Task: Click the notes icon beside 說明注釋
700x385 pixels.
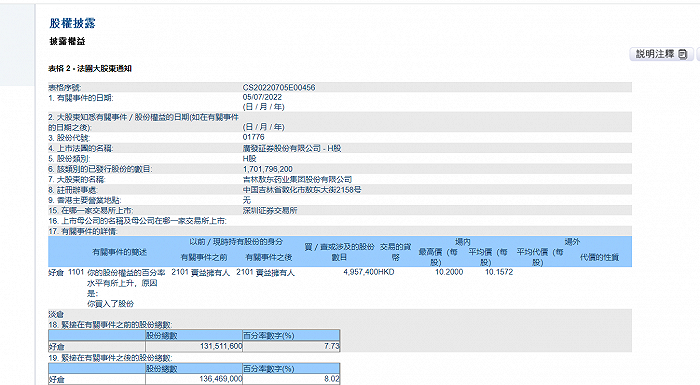Action: pyautogui.click(x=683, y=54)
